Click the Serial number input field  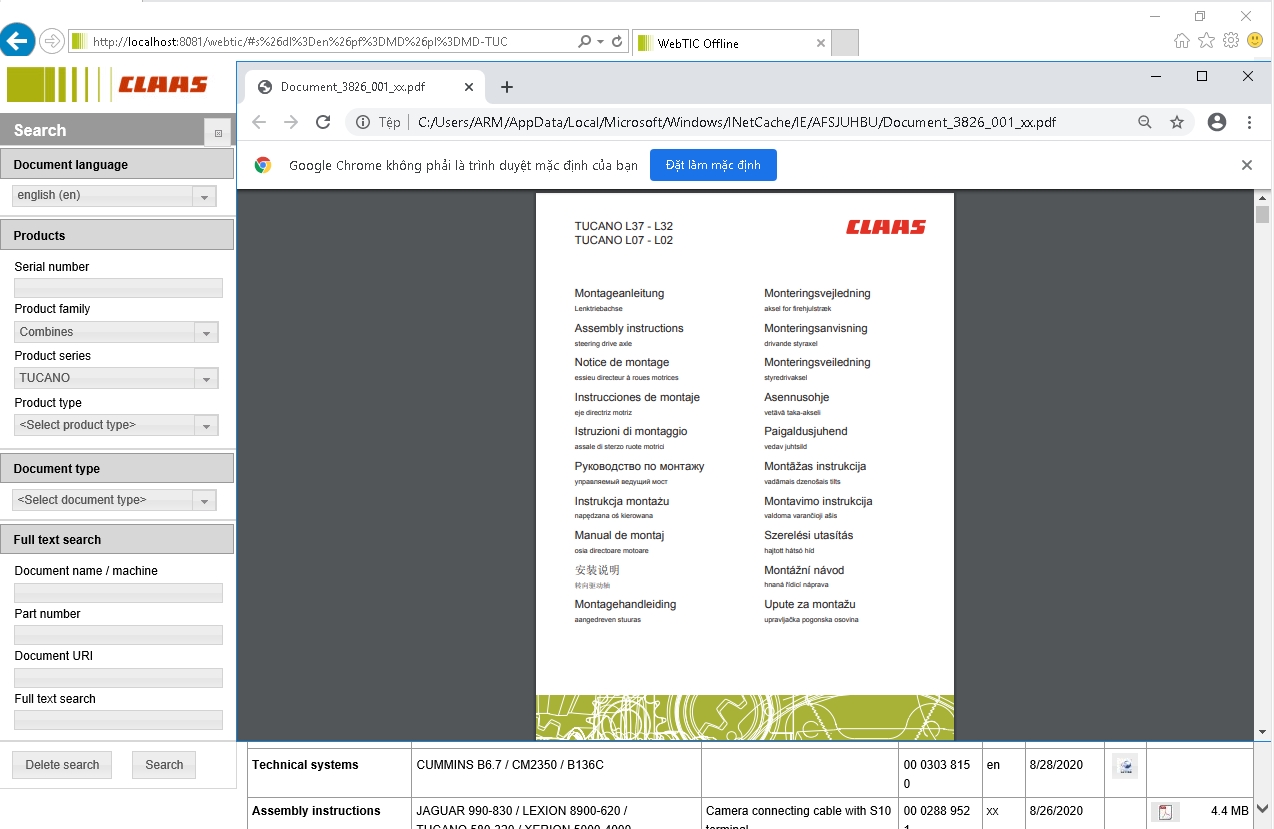point(118,287)
